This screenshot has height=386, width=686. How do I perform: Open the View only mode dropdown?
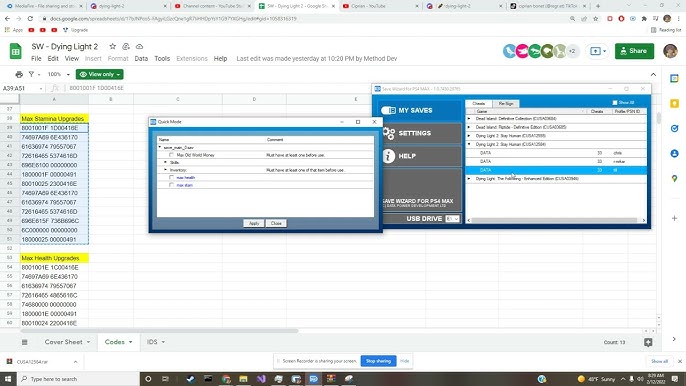(x=100, y=74)
